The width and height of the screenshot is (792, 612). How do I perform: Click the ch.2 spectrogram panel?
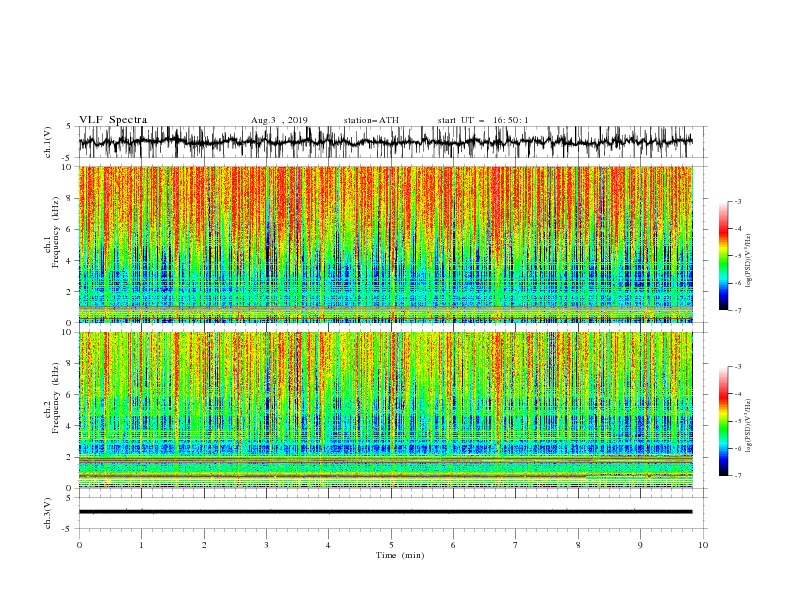(385, 410)
